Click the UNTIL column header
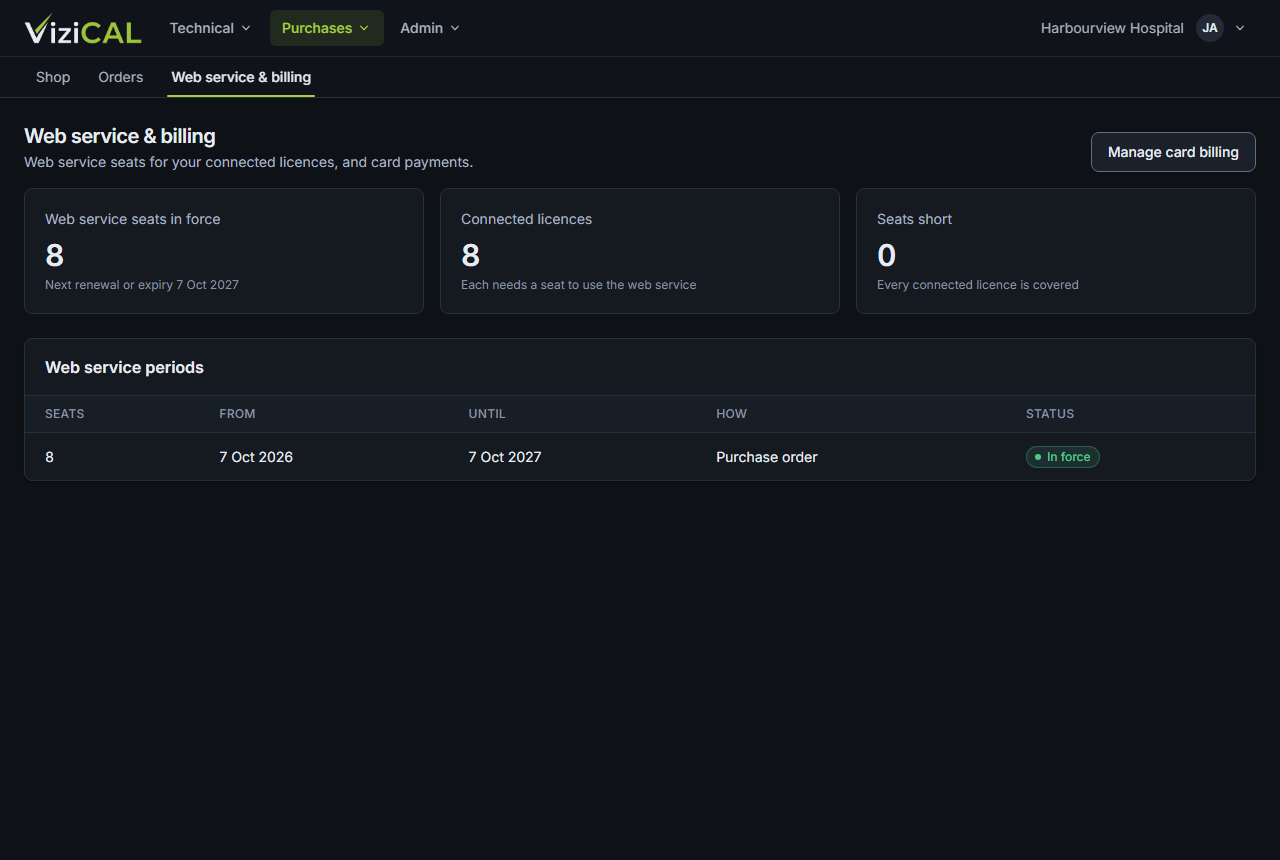This screenshot has height=860, width=1280. pos(487,414)
